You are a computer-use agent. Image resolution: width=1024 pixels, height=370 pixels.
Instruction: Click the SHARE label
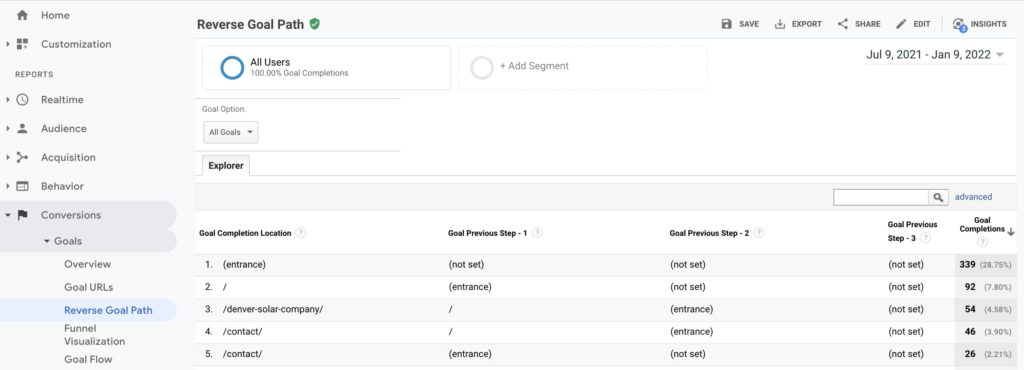pos(868,24)
